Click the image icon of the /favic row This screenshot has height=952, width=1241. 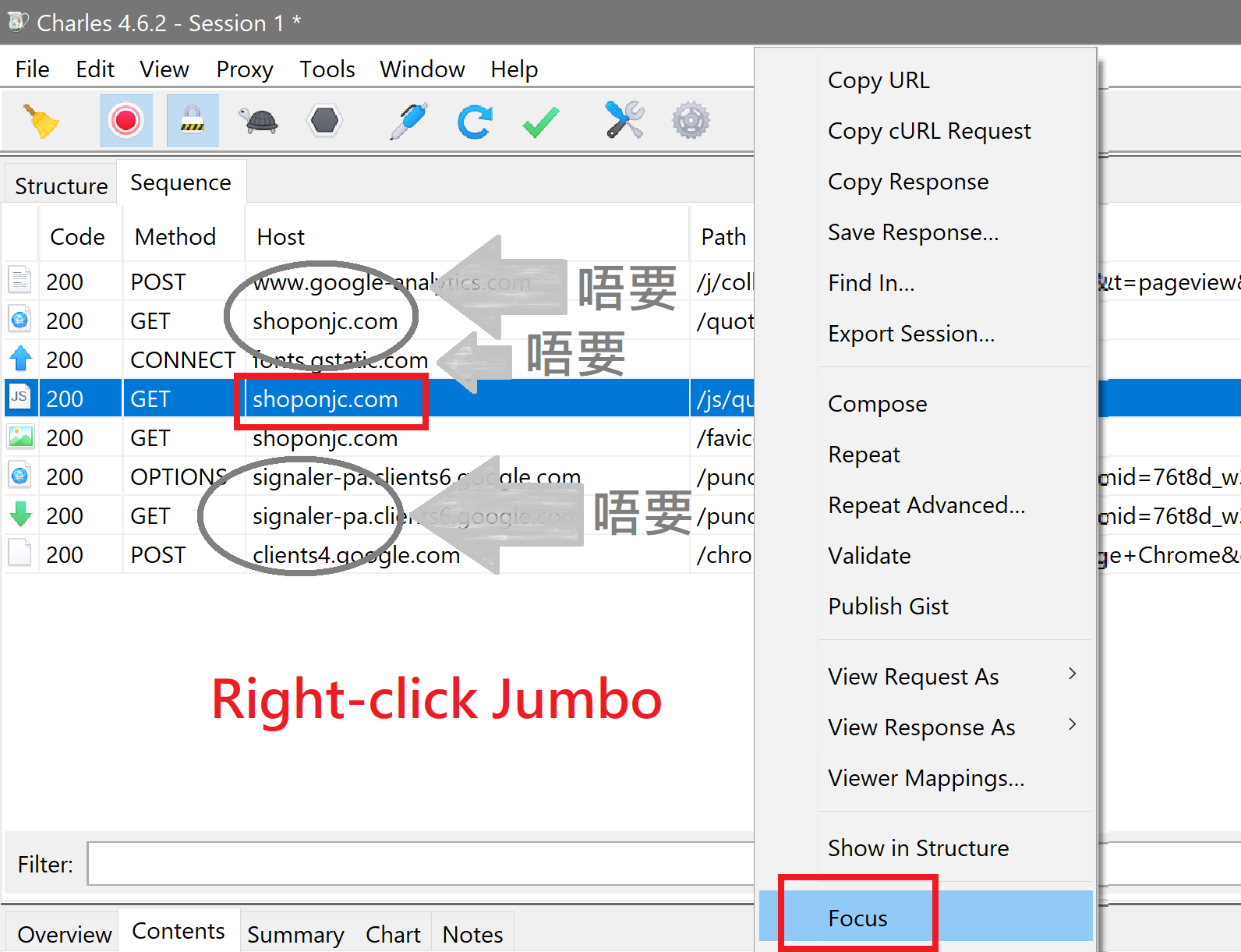point(20,437)
